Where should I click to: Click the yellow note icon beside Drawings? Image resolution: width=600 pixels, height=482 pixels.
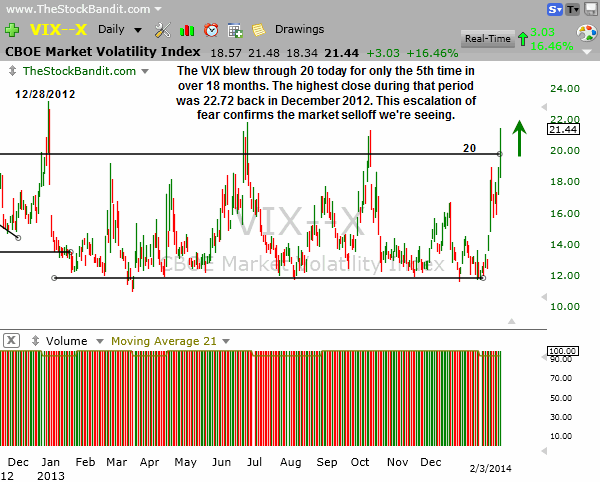(259, 30)
